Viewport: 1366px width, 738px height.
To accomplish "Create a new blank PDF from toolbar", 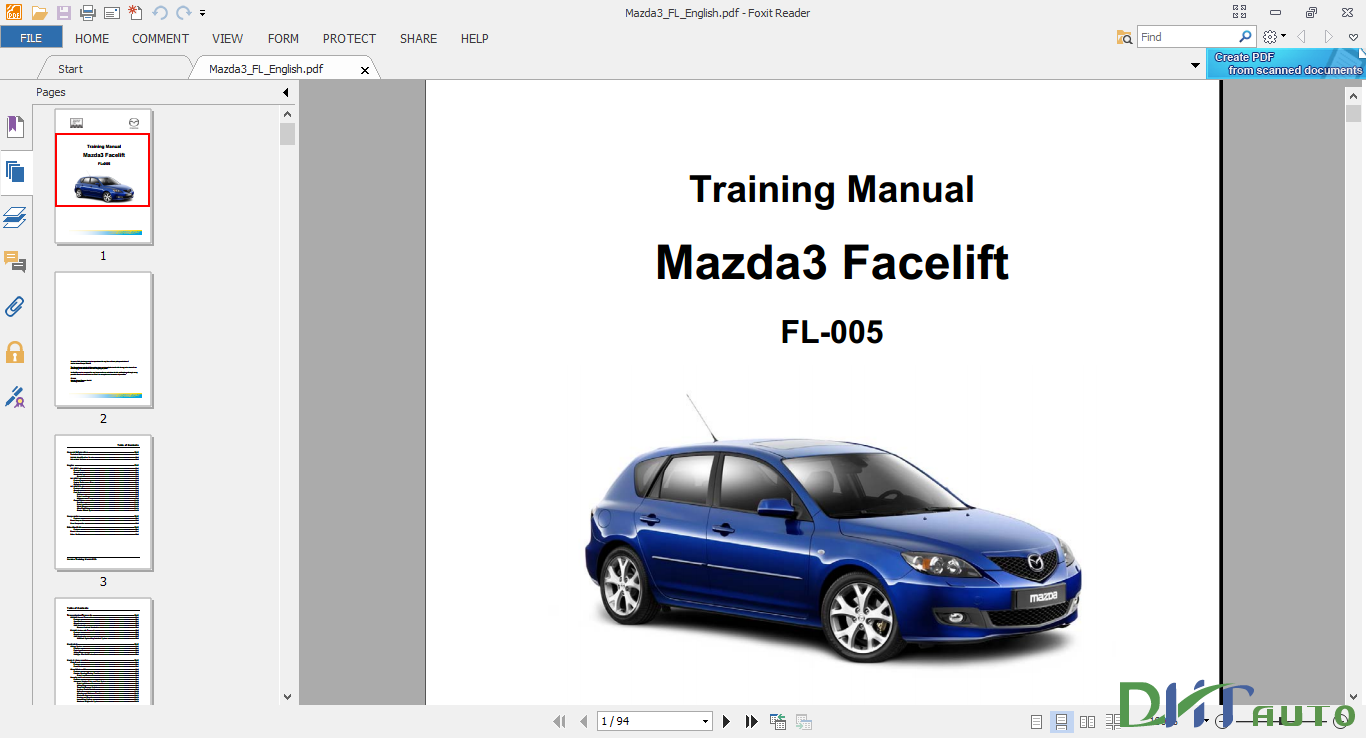I will 135,13.
